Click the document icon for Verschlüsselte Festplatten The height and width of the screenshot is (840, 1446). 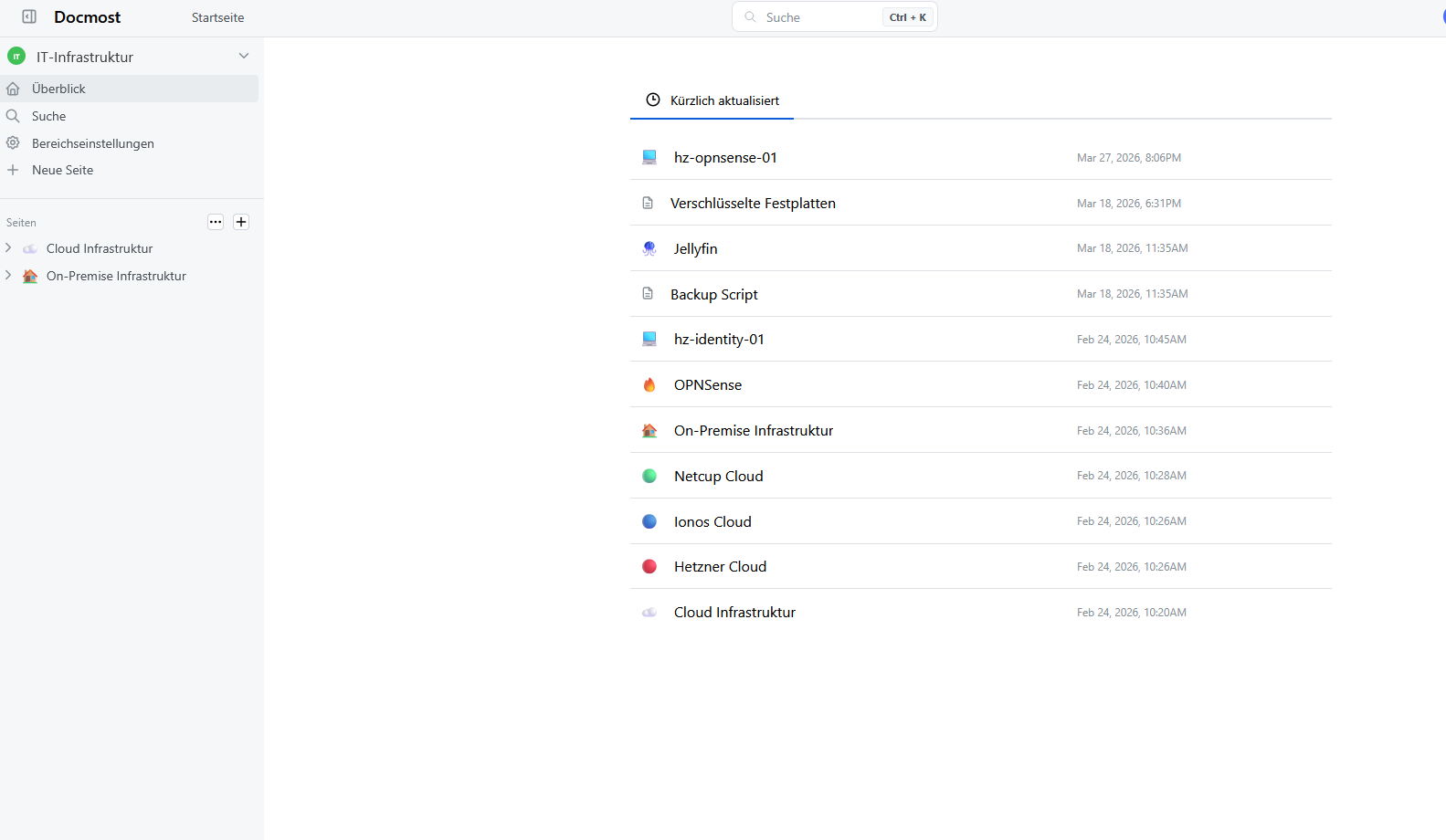pyautogui.click(x=648, y=203)
